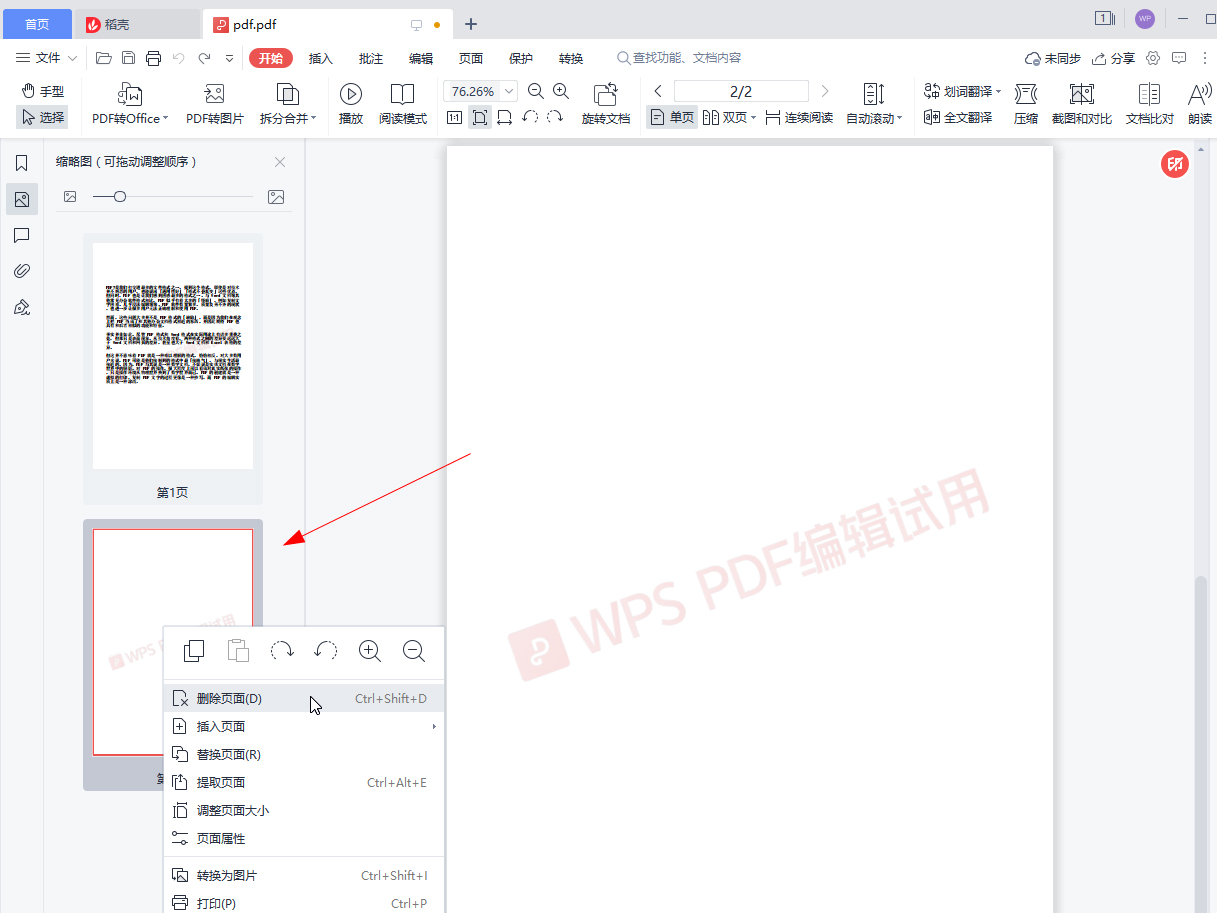Click the save icon in quick toolbar
The height and width of the screenshot is (913, 1217).
[x=129, y=58]
